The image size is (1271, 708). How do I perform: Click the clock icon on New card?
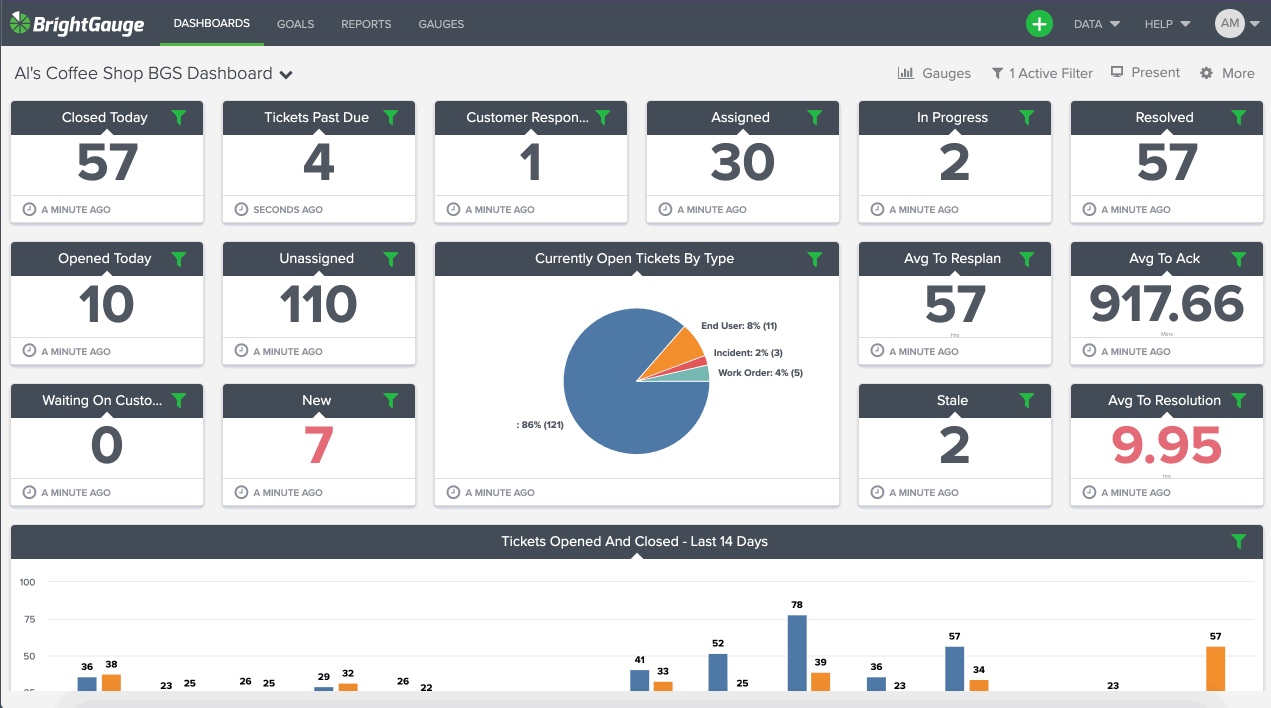[x=242, y=492]
